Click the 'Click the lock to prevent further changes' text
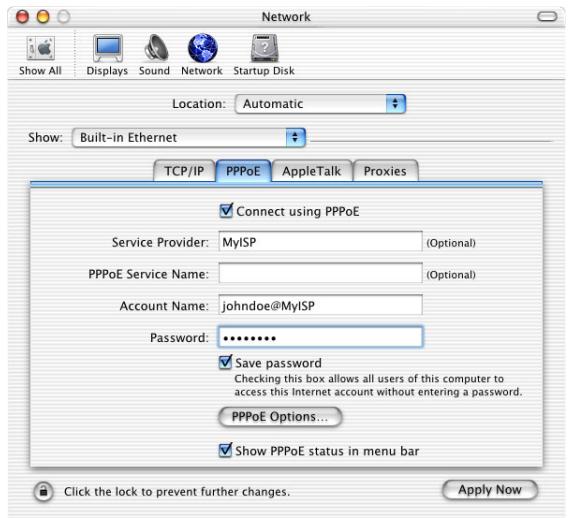 click(177, 492)
